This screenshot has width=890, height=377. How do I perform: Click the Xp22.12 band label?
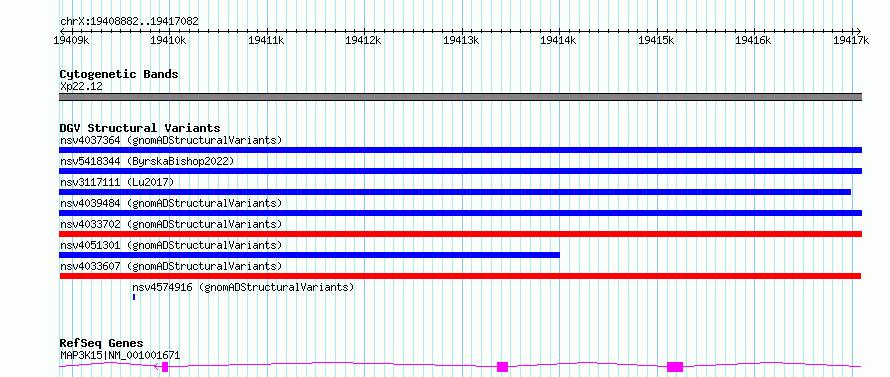[81, 86]
